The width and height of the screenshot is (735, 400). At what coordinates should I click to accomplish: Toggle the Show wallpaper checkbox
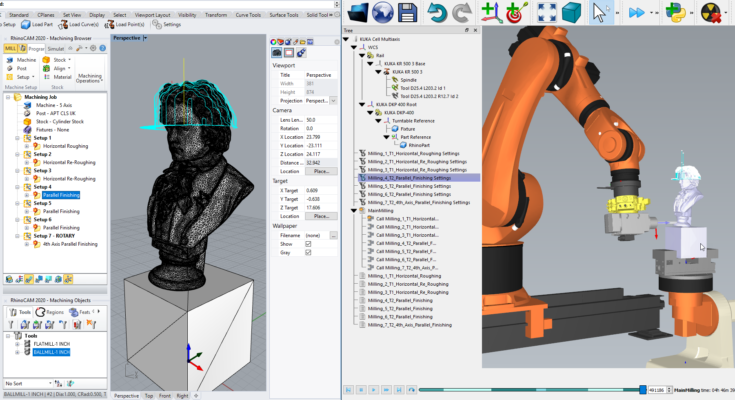tap(308, 244)
